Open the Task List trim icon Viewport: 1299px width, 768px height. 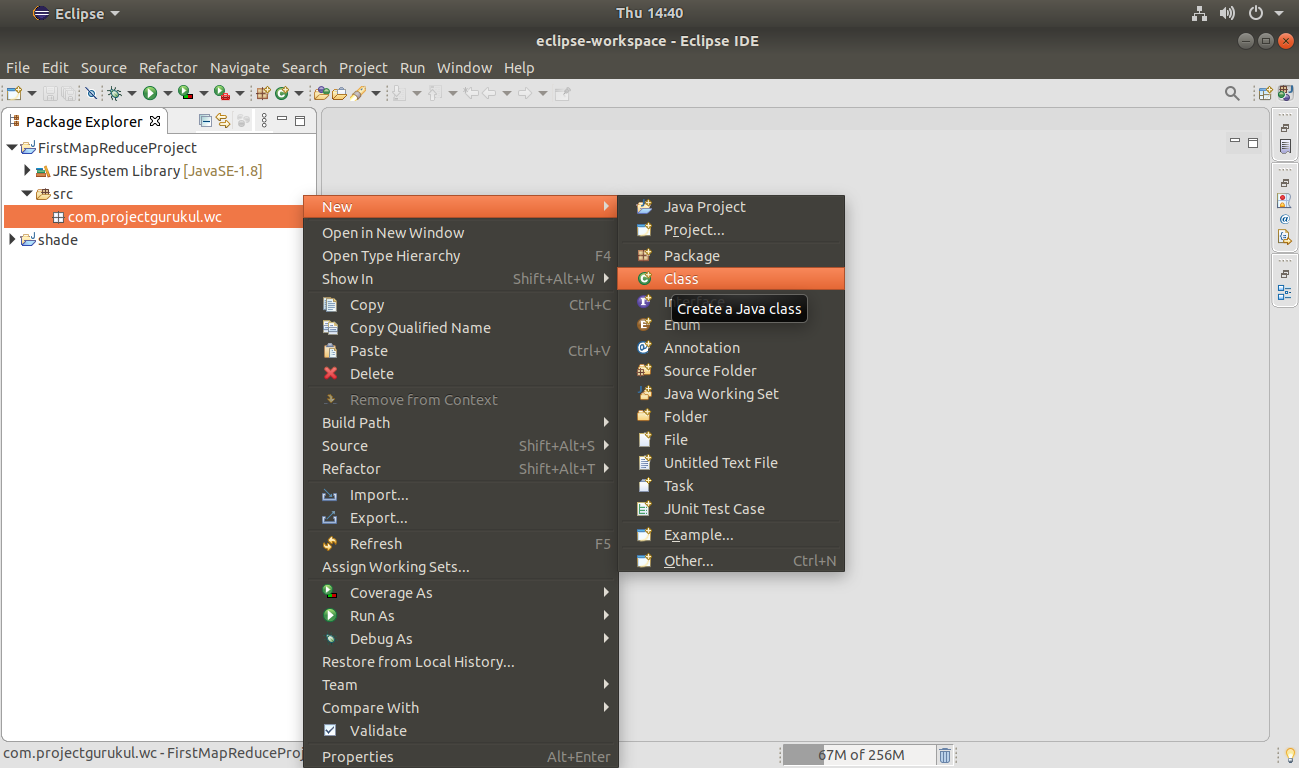1285,146
